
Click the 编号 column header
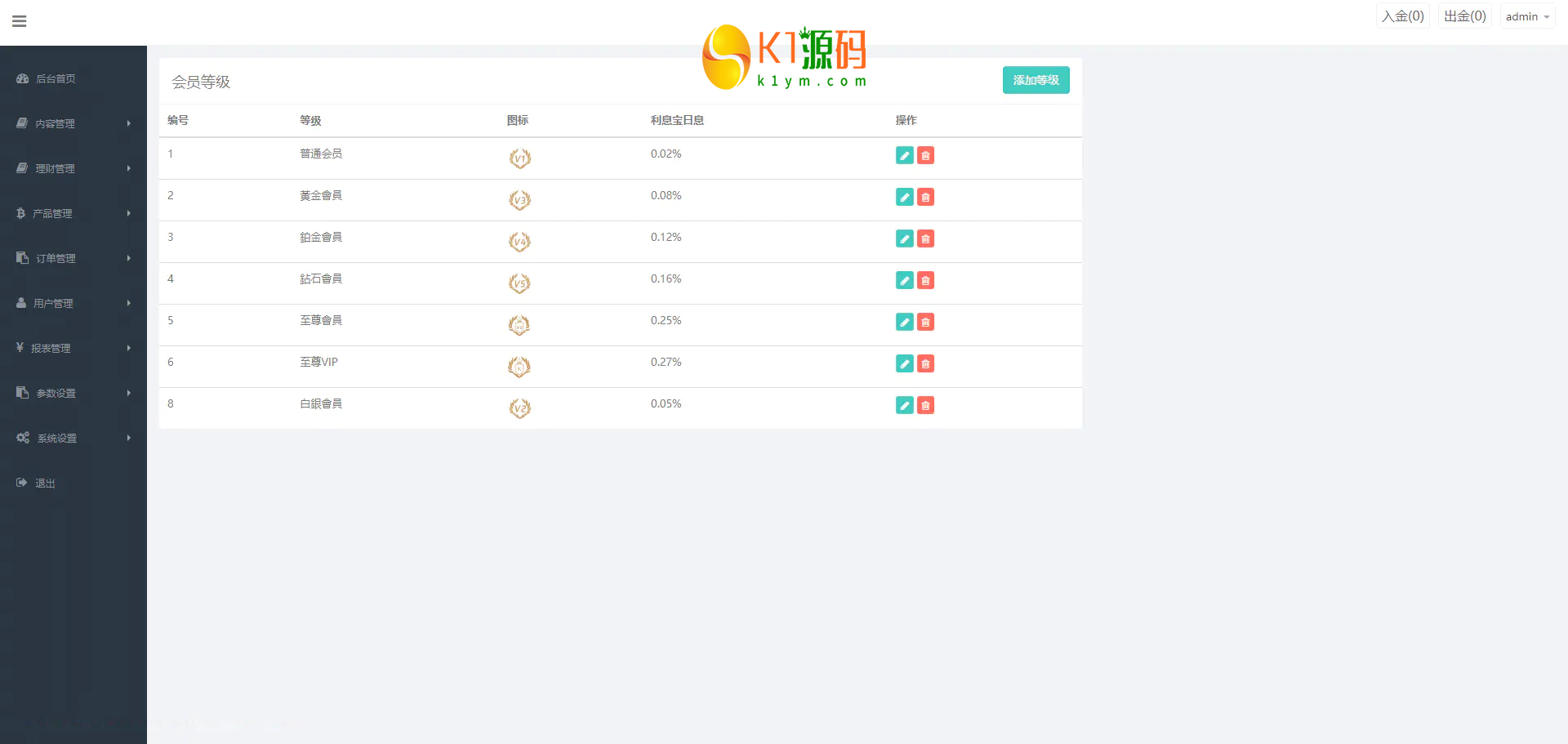pos(178,121)
